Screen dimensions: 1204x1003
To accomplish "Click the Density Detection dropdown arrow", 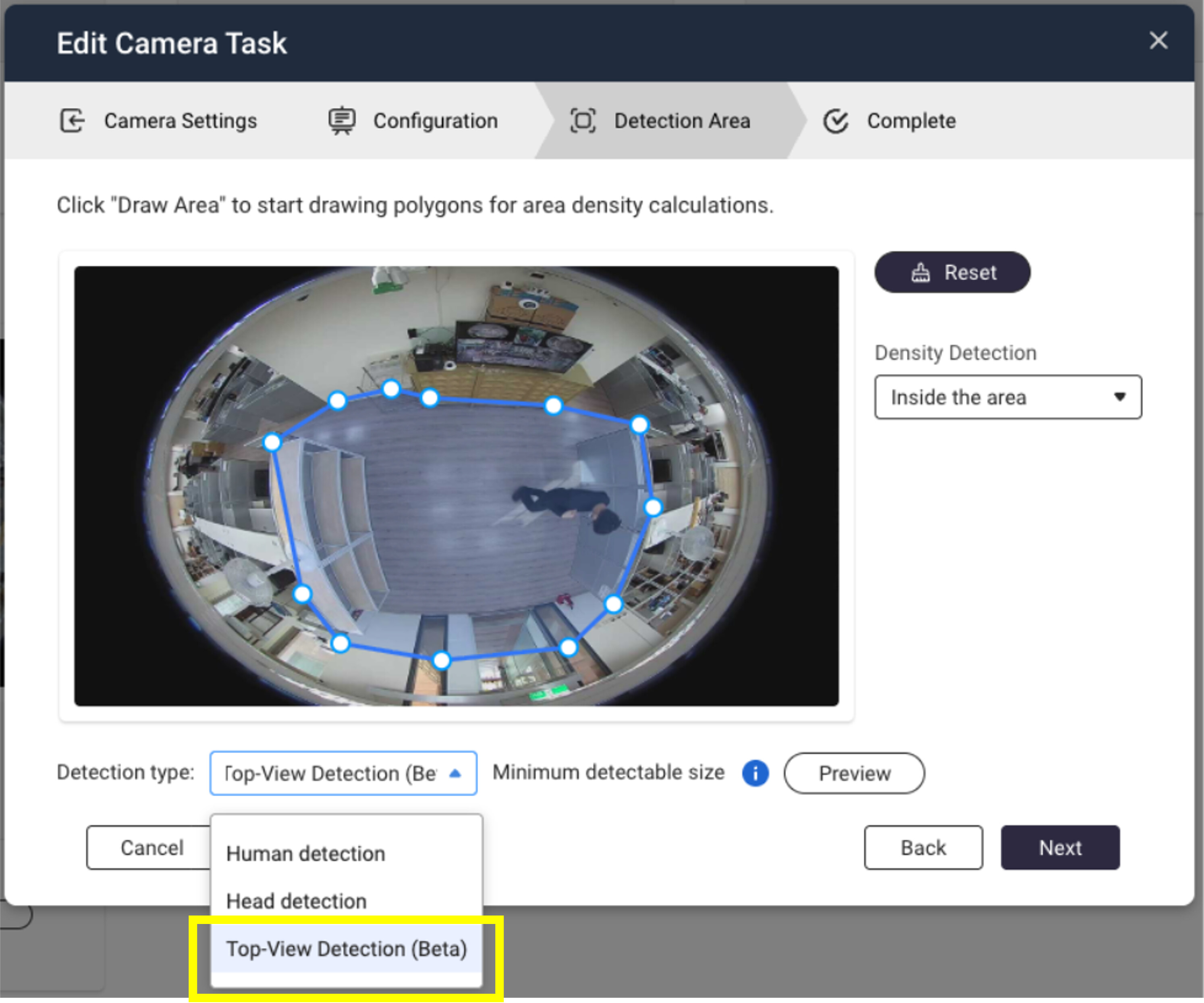I will (x=1119, y=397).
